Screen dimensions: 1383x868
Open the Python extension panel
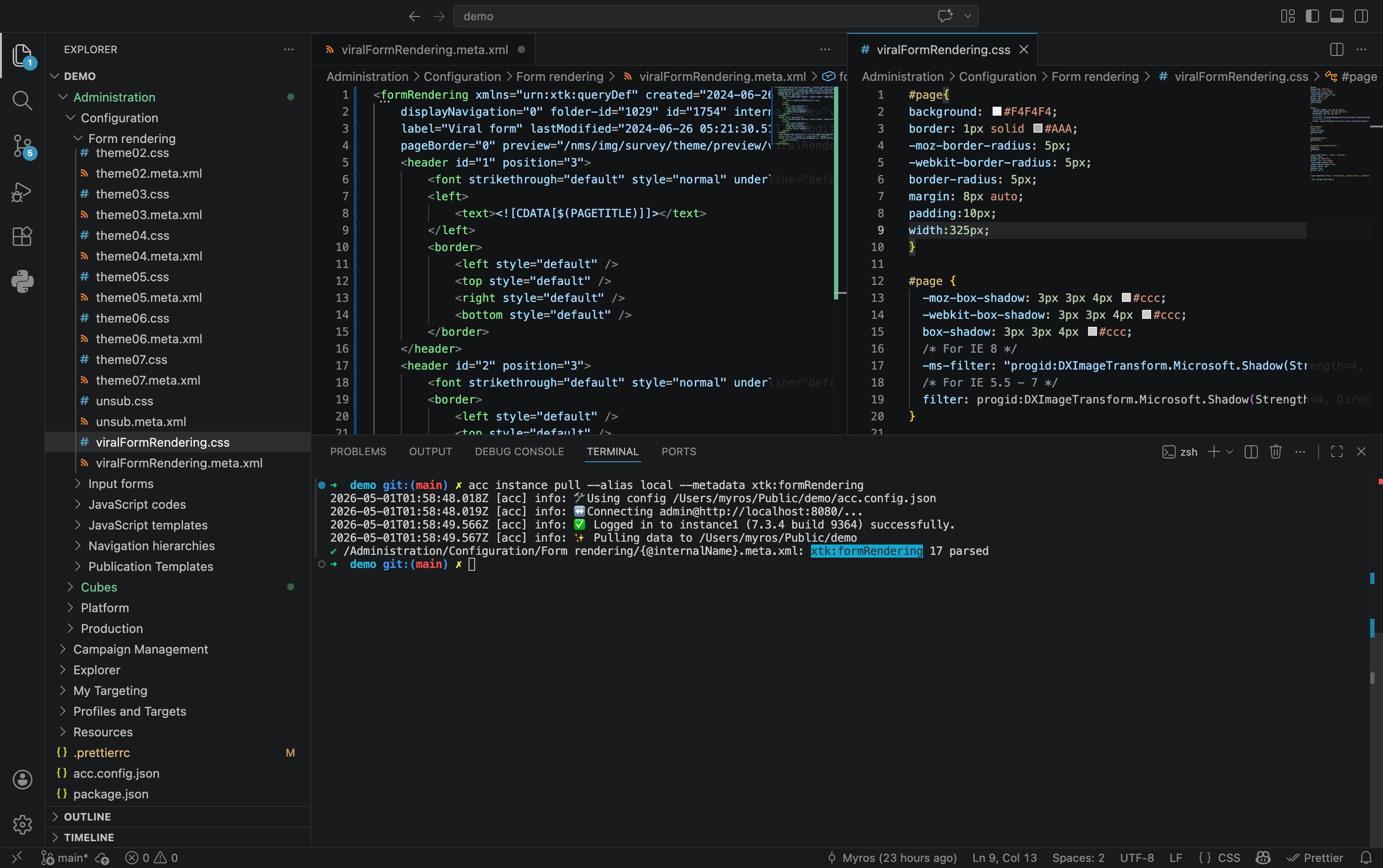(x=23, y=281)
